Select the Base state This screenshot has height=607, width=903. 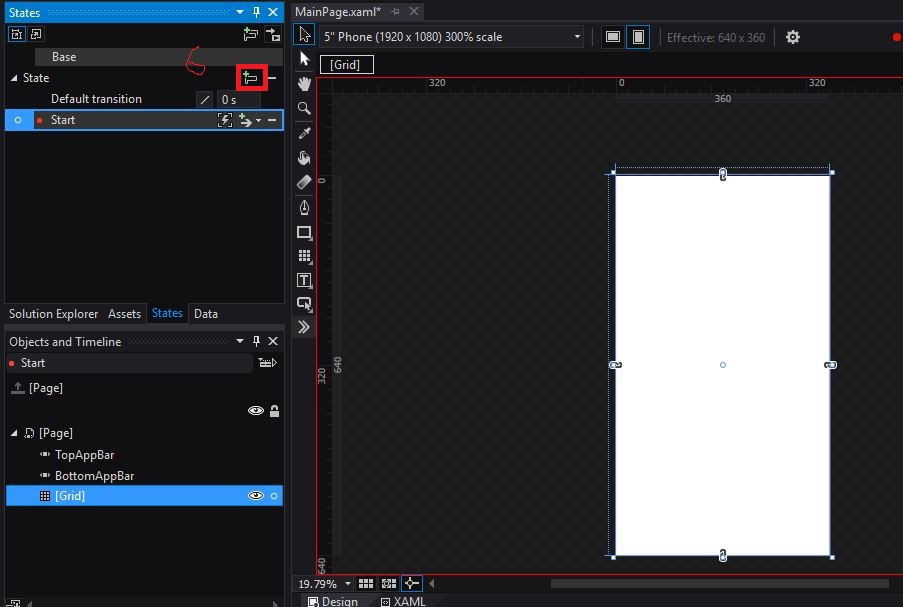click(x=64, y=57)
